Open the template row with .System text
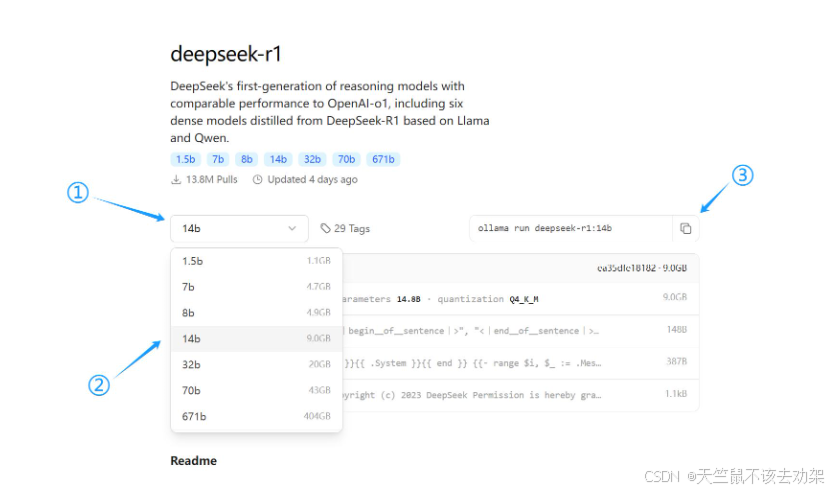This screenshot has width=836, height=492. [520, 363]
